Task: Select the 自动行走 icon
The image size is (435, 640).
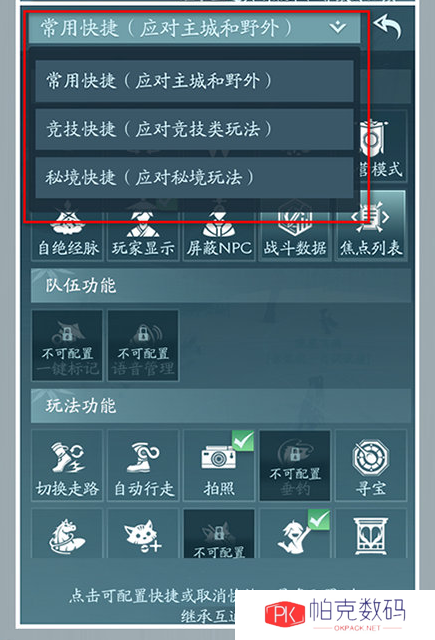Action: click(x=143, y=465)
